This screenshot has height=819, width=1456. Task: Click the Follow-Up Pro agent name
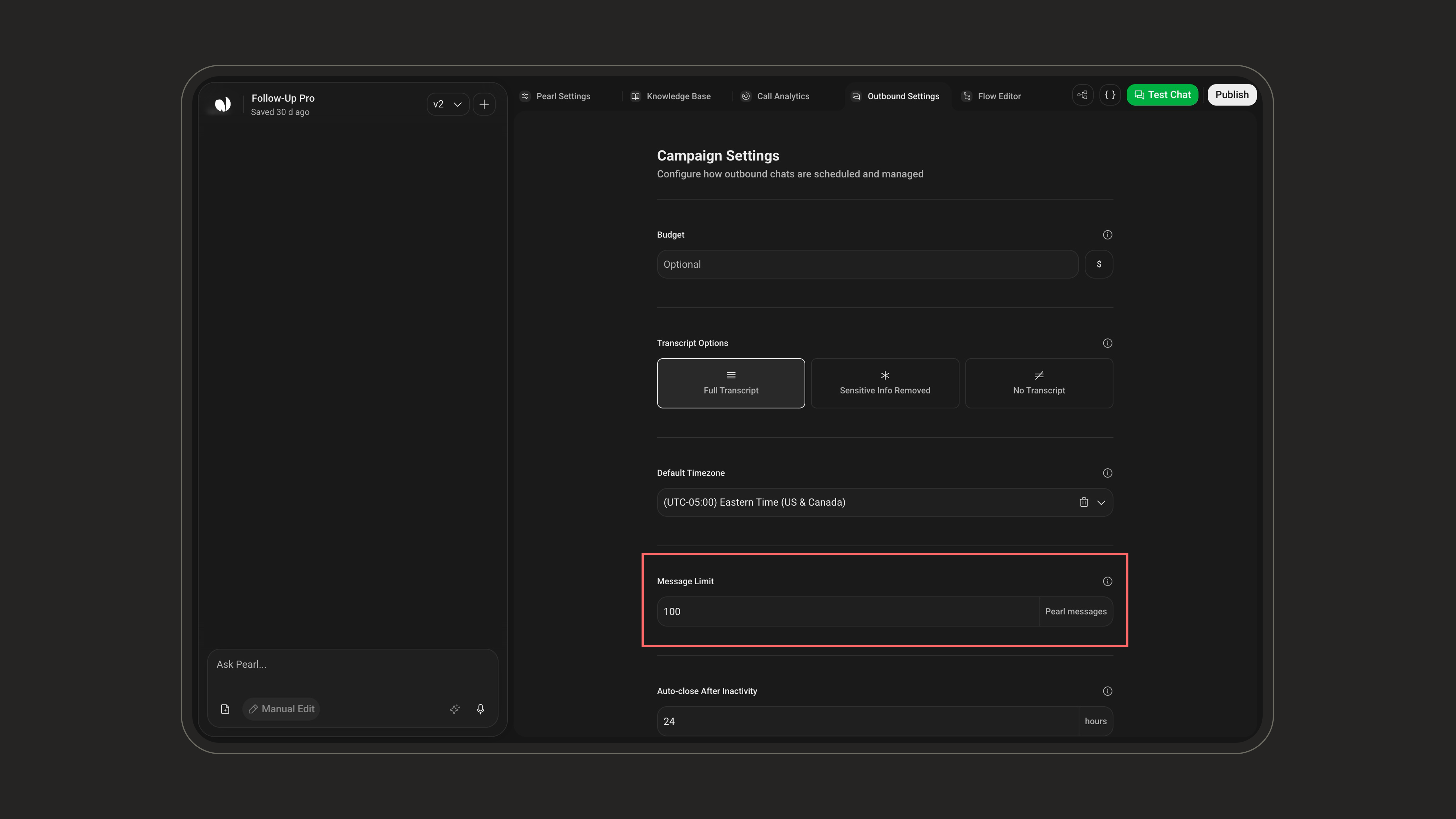point(283,98)
